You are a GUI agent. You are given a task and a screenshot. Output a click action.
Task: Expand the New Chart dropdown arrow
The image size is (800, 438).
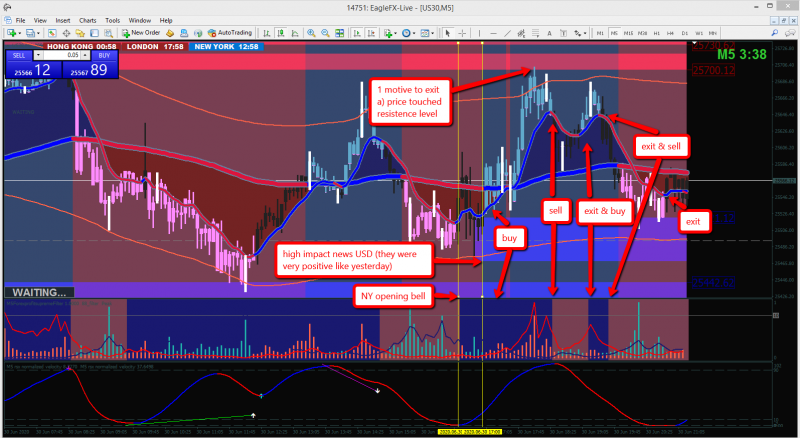(20, 34)
